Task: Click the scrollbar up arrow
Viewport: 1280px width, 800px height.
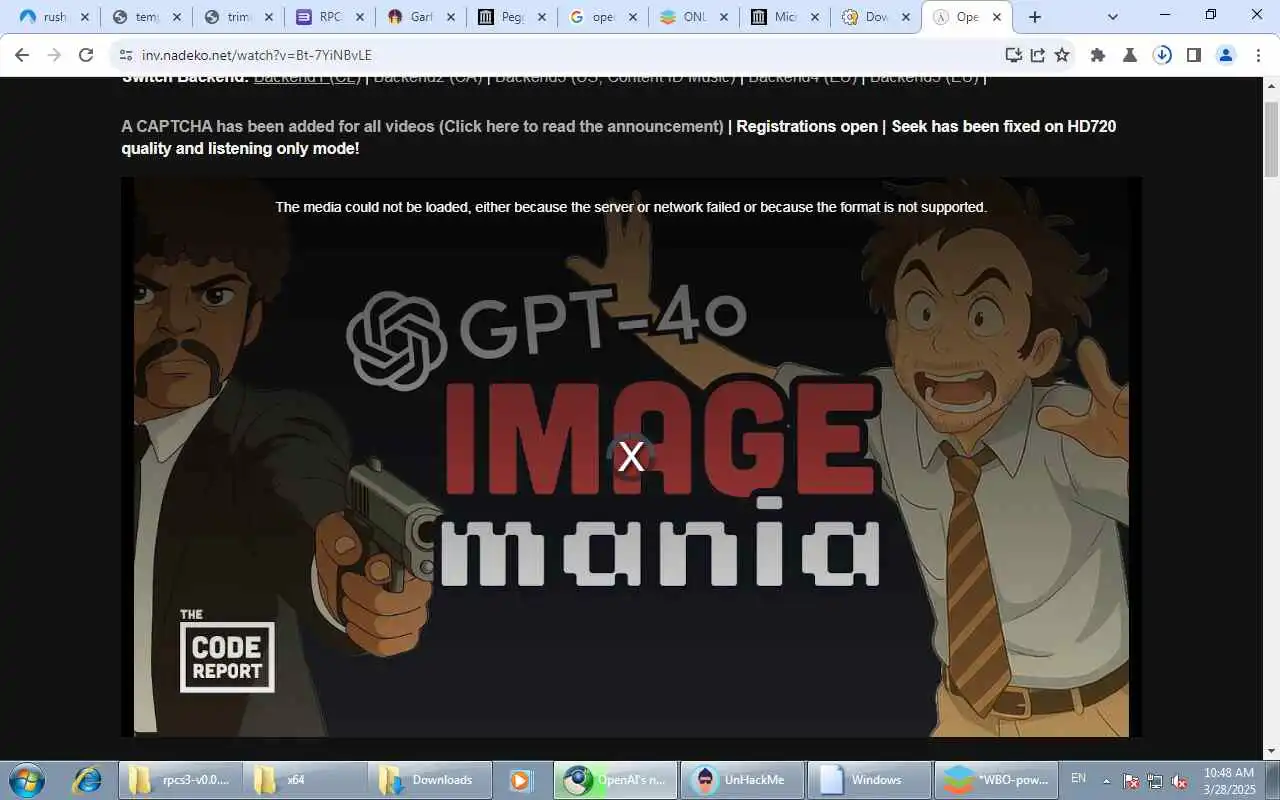Action: pyautogui.click(x=1271, y=86)
